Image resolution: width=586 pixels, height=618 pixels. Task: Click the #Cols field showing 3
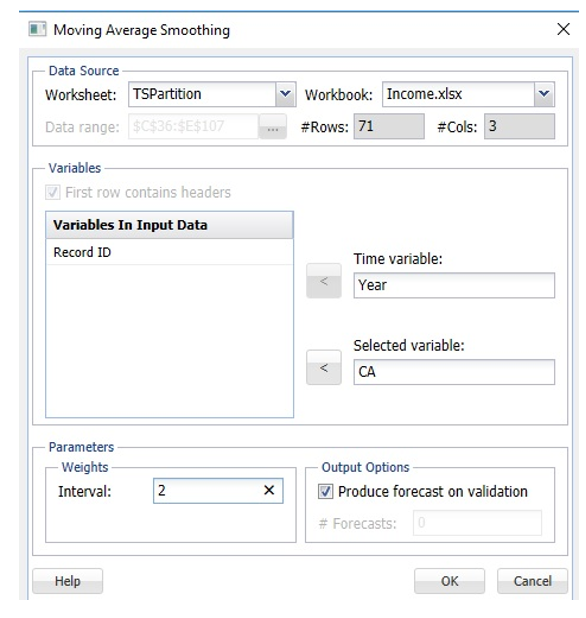[x=519, y=127]
